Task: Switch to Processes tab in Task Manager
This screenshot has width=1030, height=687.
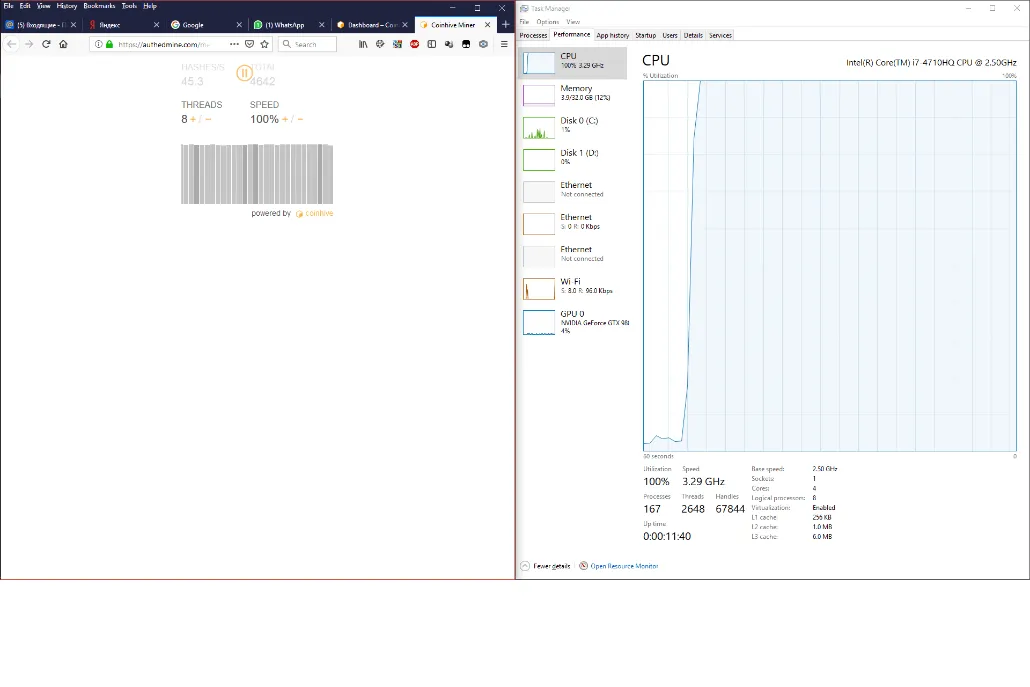Action: pyautogui.click(x=533, y=35)
